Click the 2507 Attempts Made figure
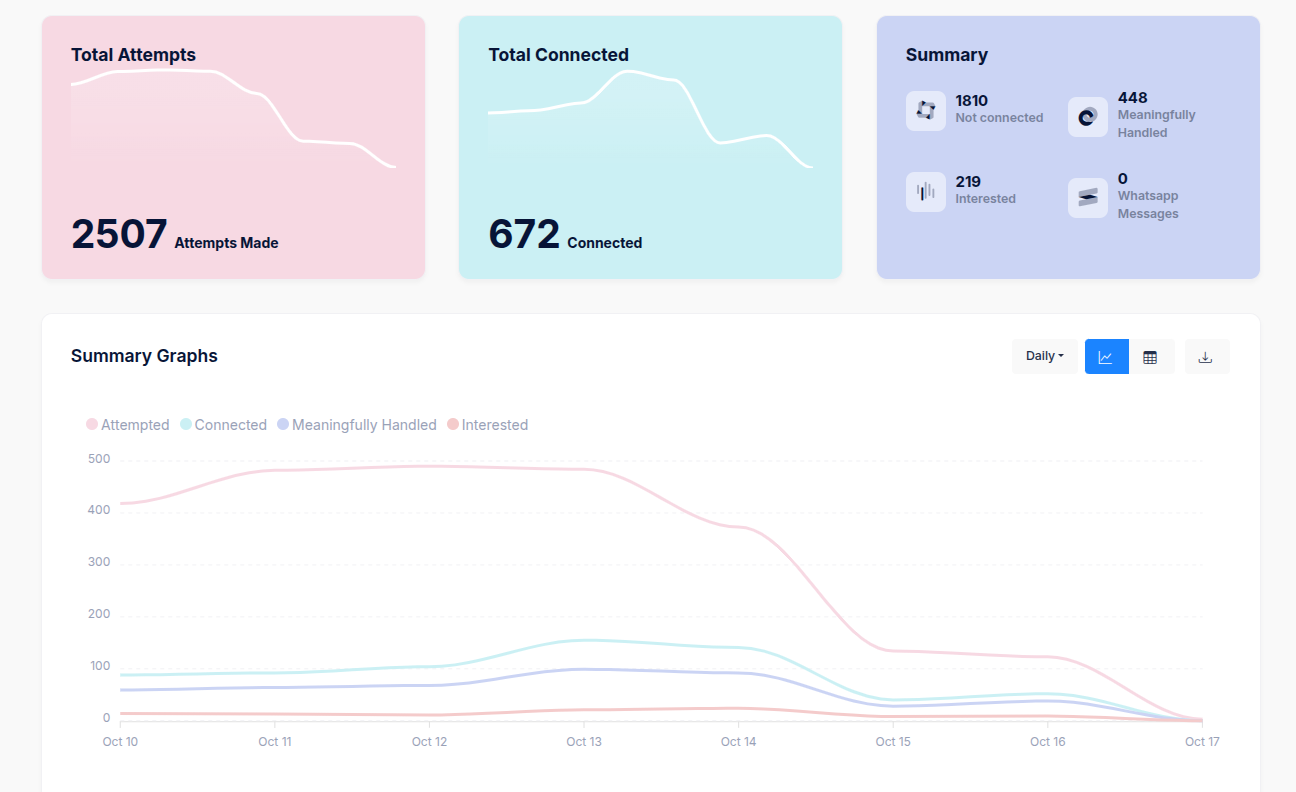Screen dimensions: 1296x792 [174, 234]
